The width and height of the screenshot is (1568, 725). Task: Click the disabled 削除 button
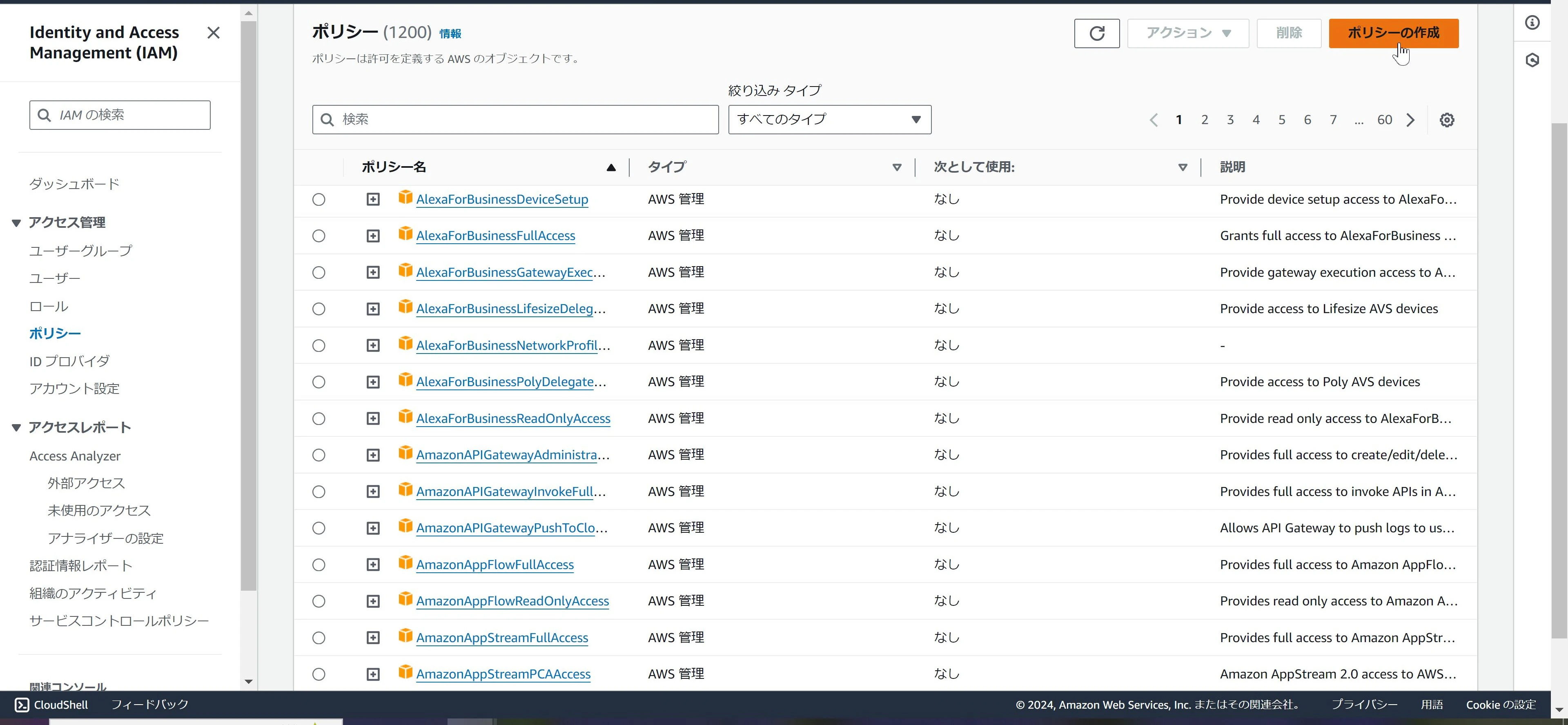point(1289,33)
